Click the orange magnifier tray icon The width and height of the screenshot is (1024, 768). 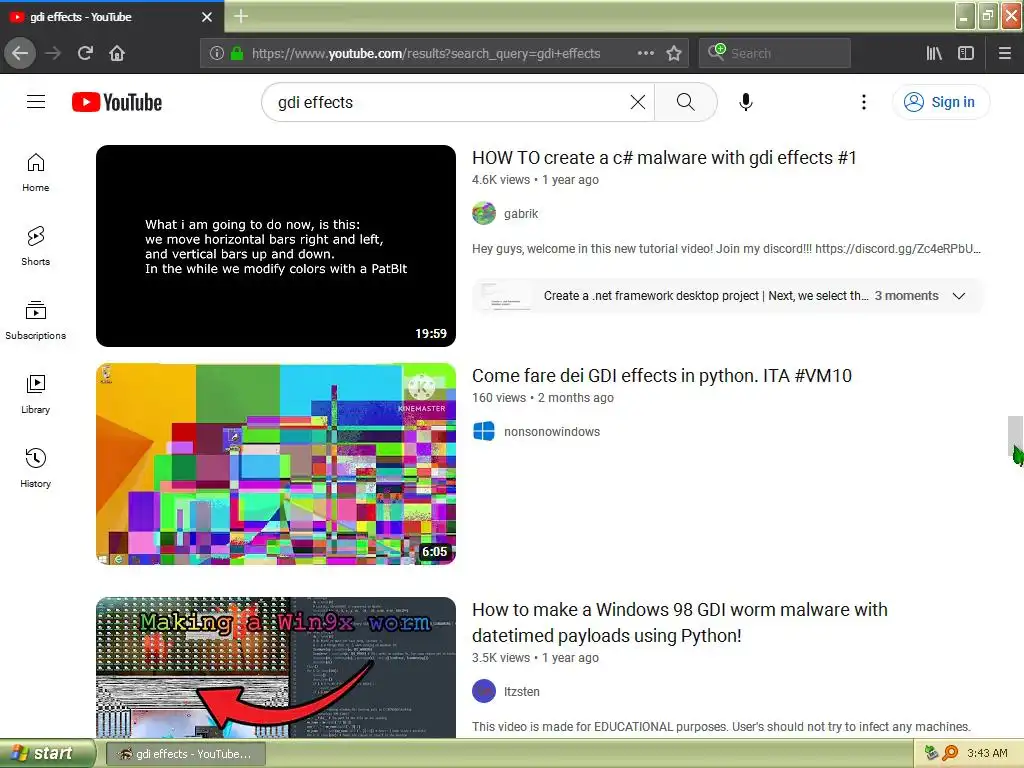coord(950,754)
